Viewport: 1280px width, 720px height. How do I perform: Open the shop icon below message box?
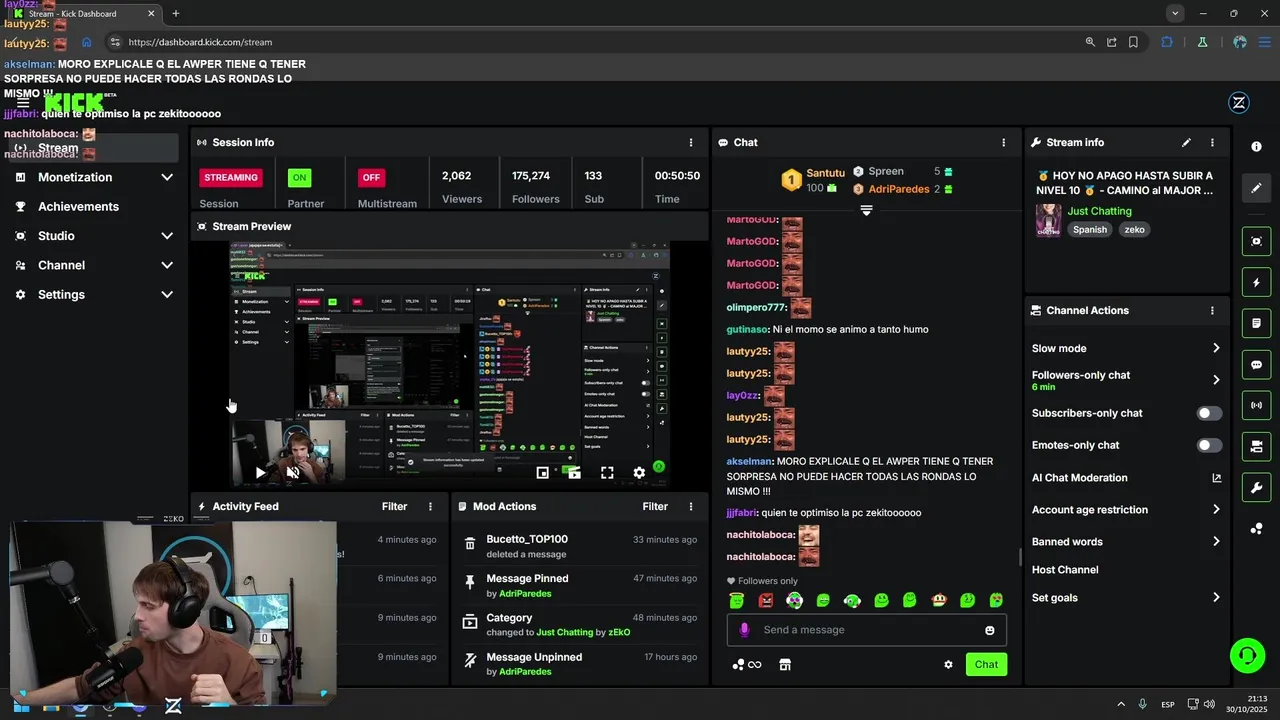(x=785, y=664)
